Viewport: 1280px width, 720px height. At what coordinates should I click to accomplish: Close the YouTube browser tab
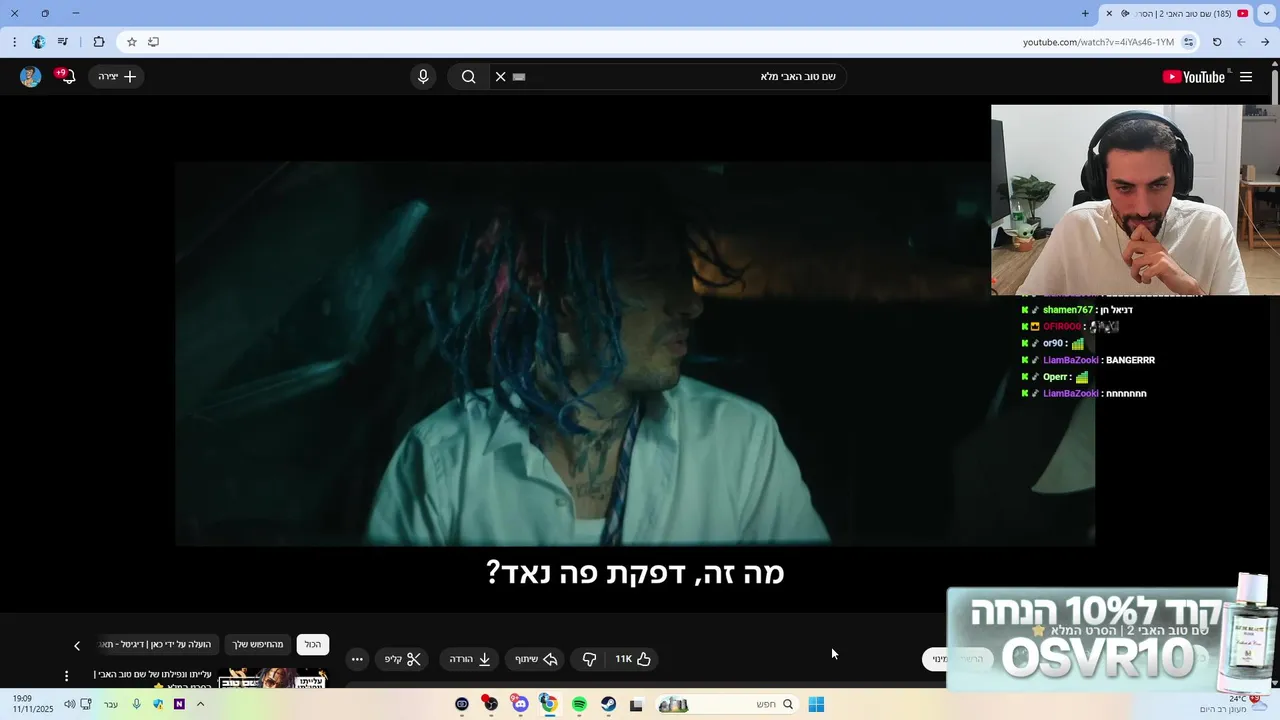pos(1108,13)
